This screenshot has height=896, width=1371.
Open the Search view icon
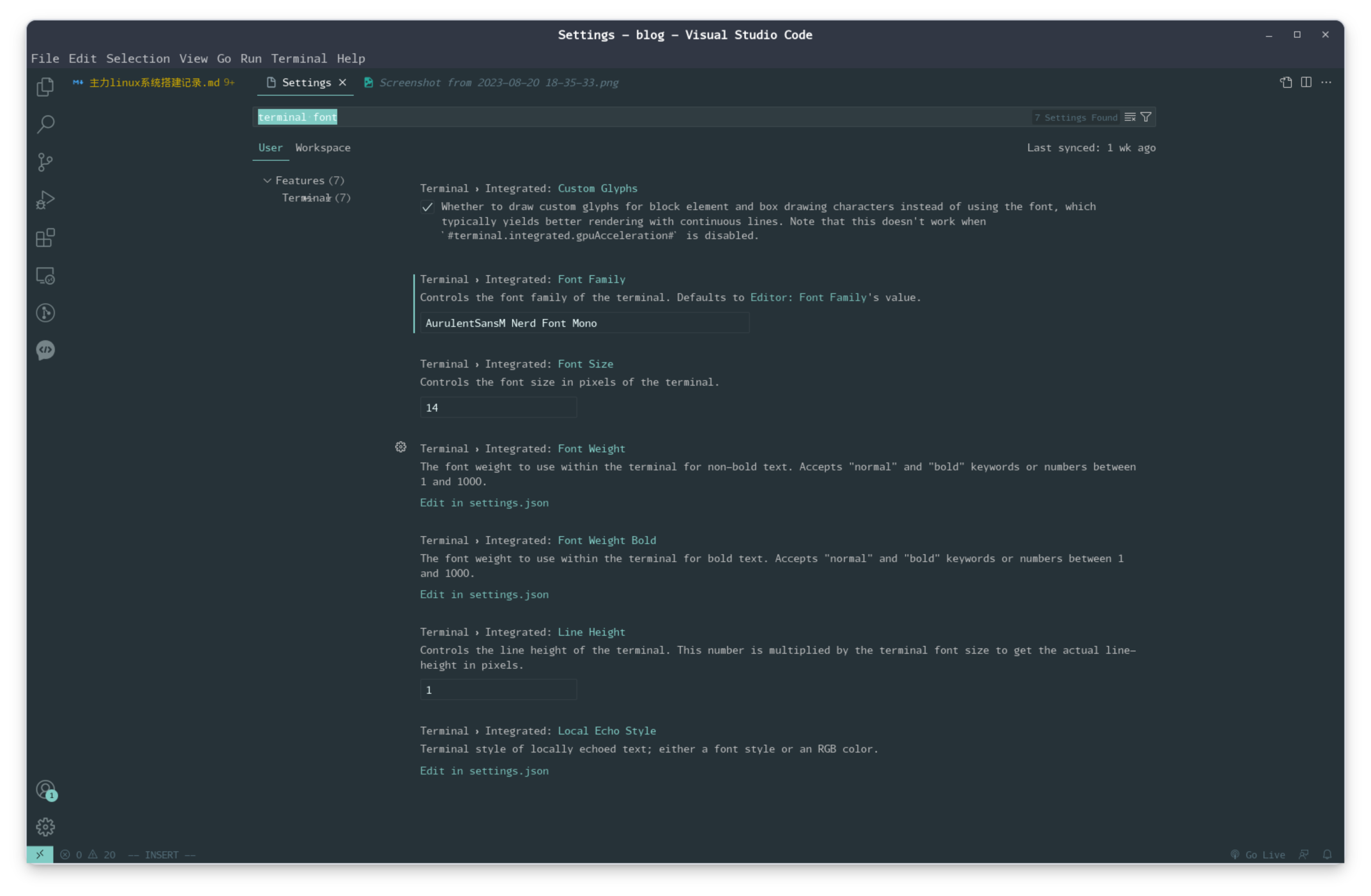click(x=45, y=124)
